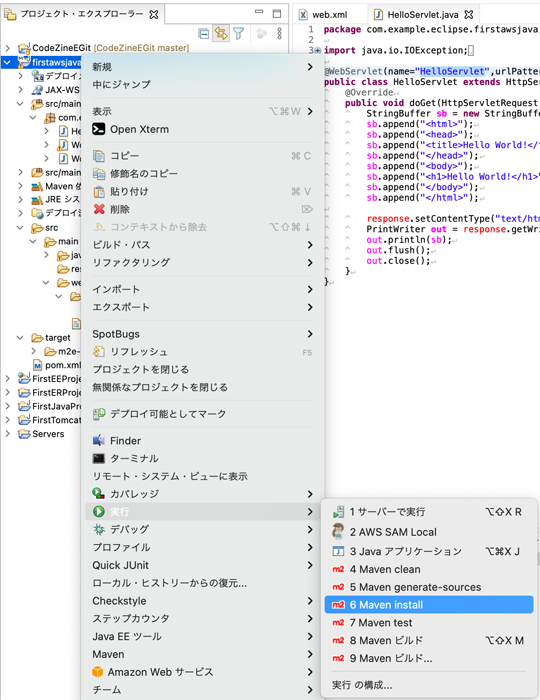540x700 pixels.
Task: Open プロファイル menu entry
Action: [203, 547]
